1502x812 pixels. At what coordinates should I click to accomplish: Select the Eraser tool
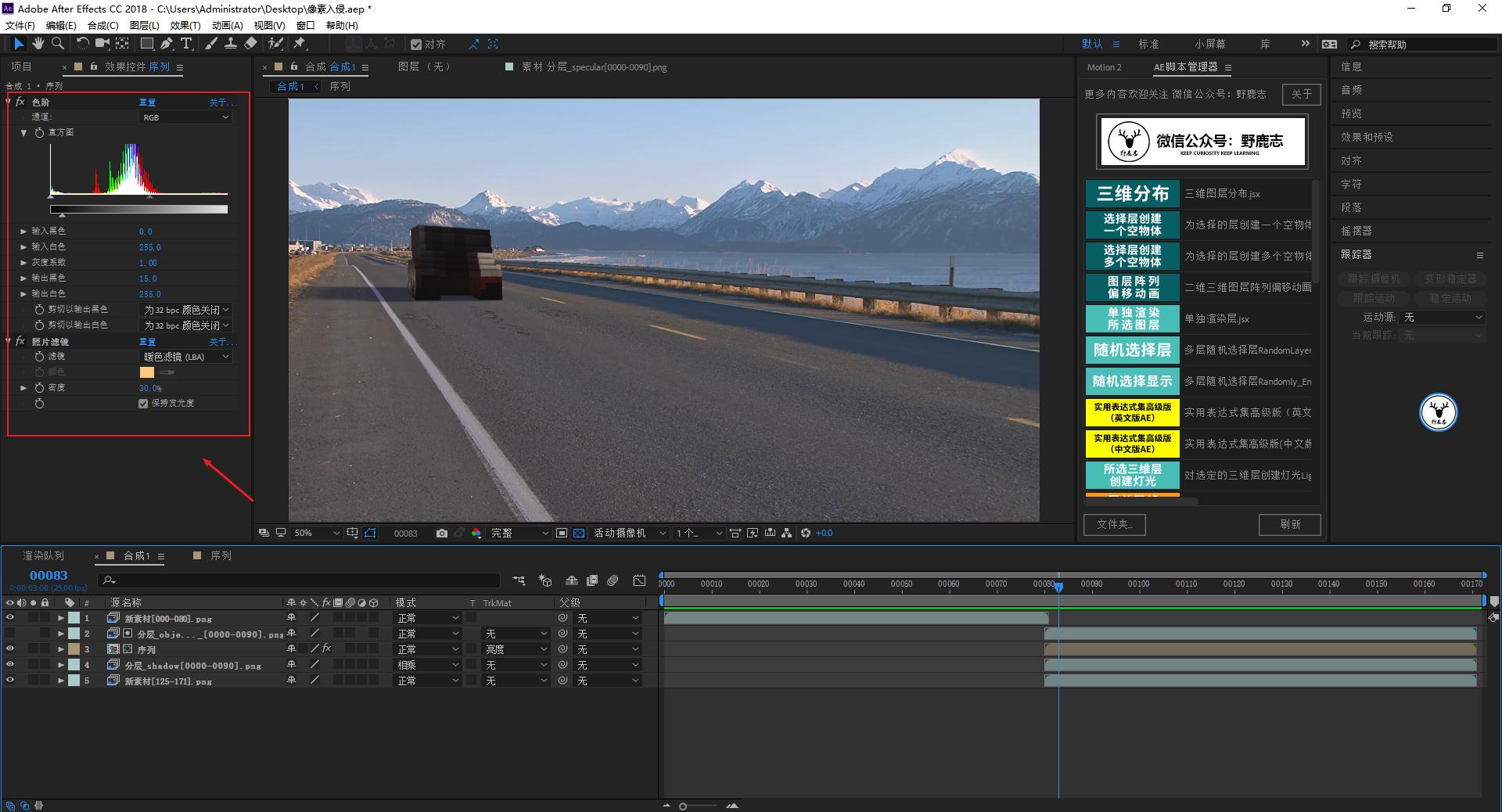click(x=250, y=44)
